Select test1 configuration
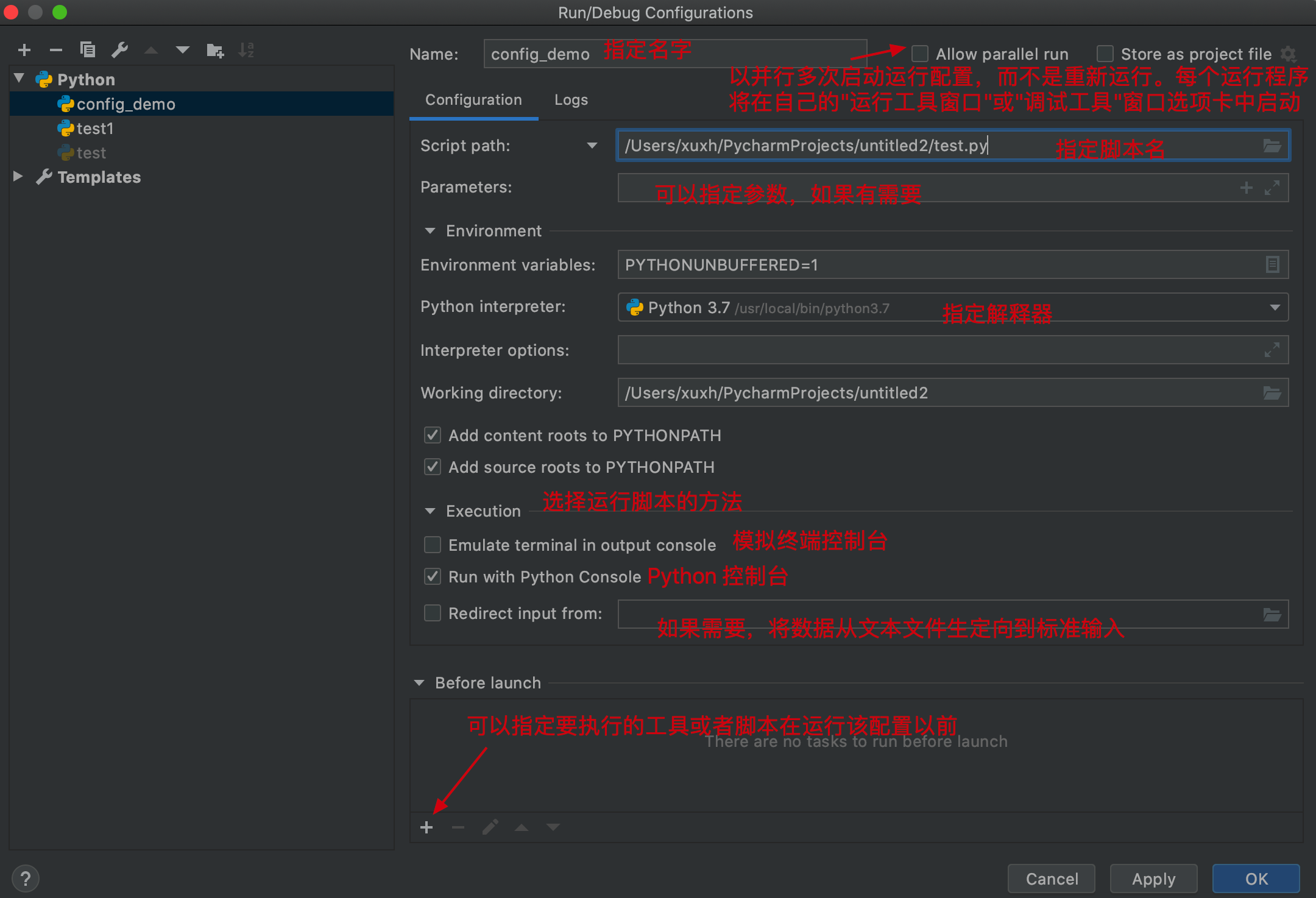Screen dimensions: 1316x898 click(202, 129)
